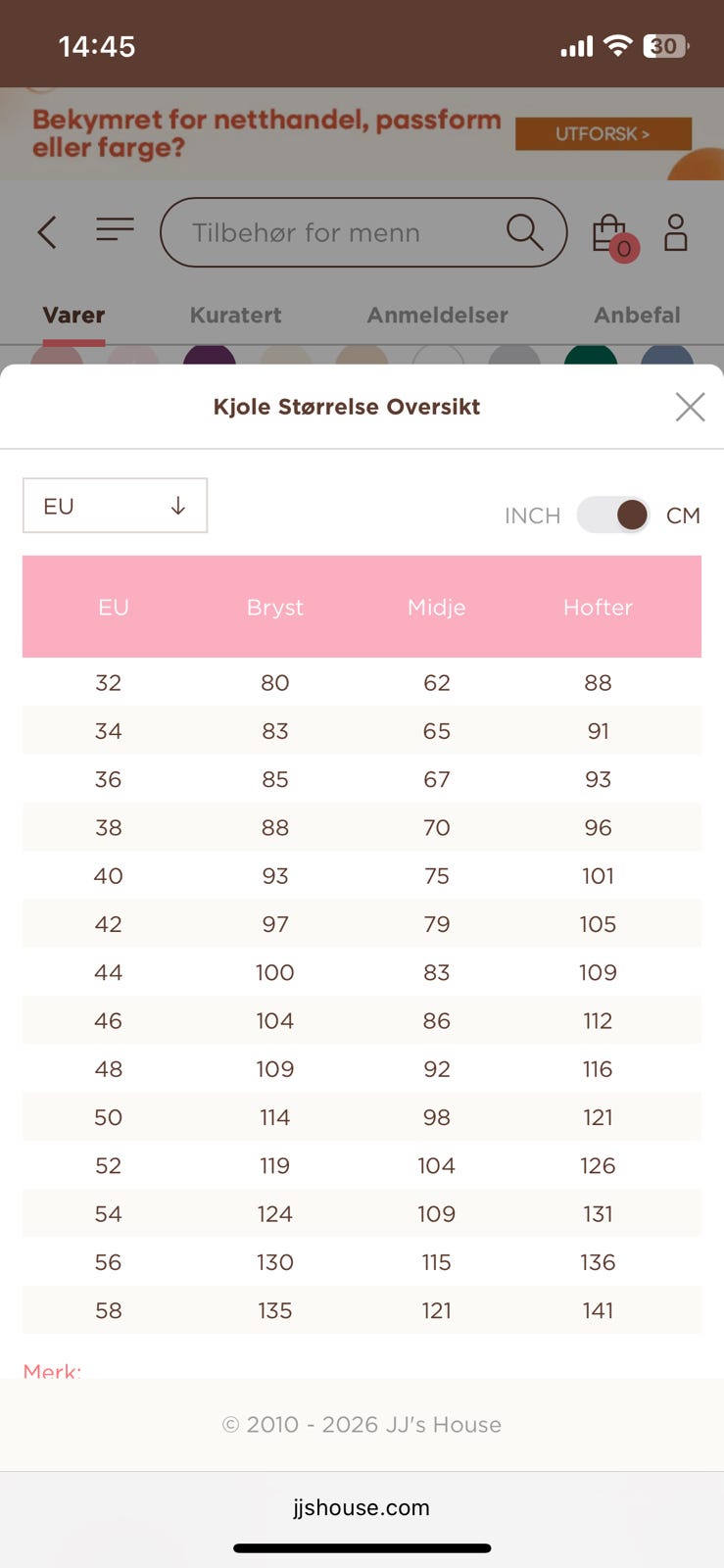
Task: Toggle the INCH/CM unit switch
Action: (x=613, y=514)
